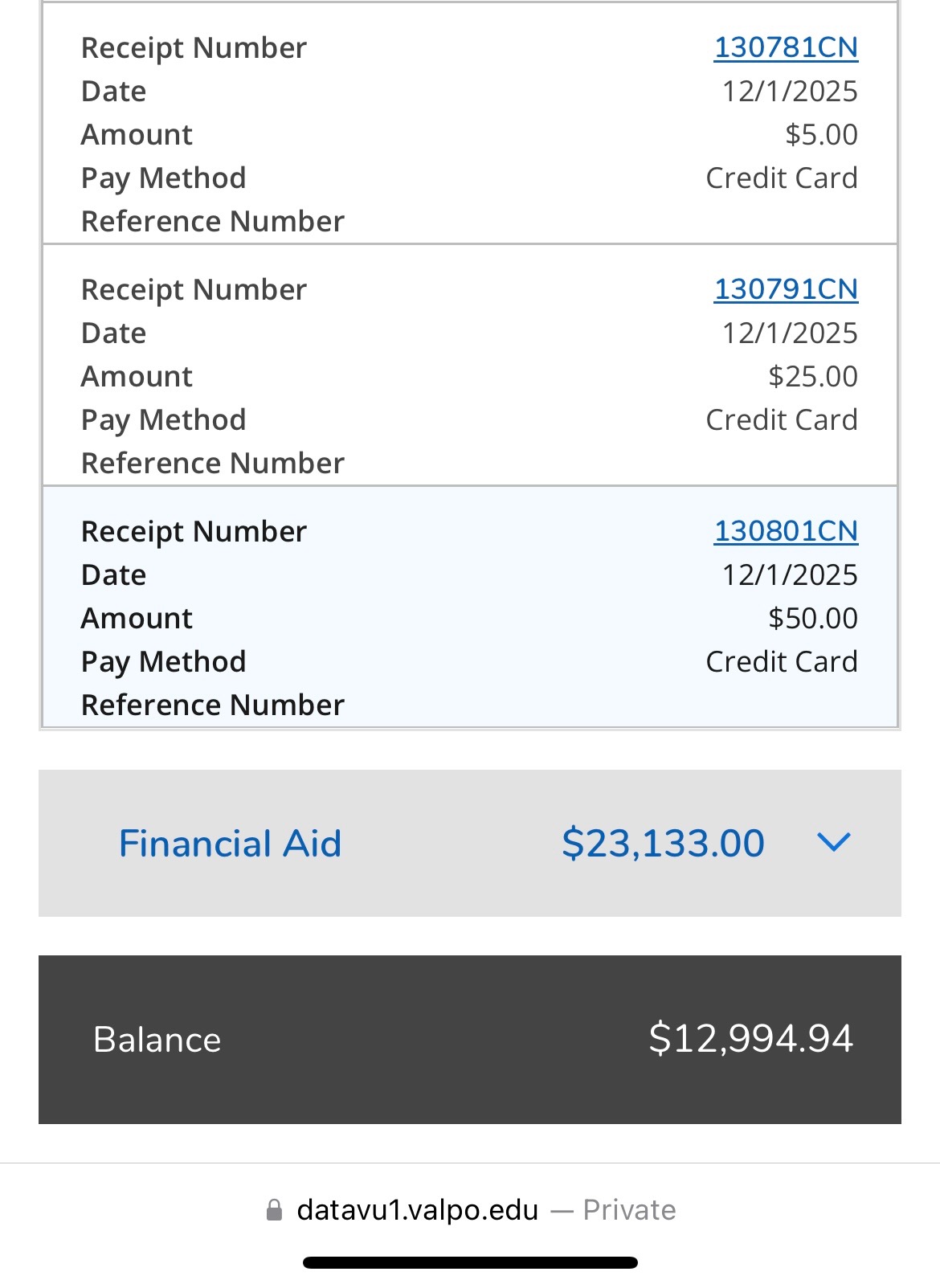The height and width of the screenshot is (1288, 940).
Task: Click the lock icon beside the URL
Action: point(274,1210)
